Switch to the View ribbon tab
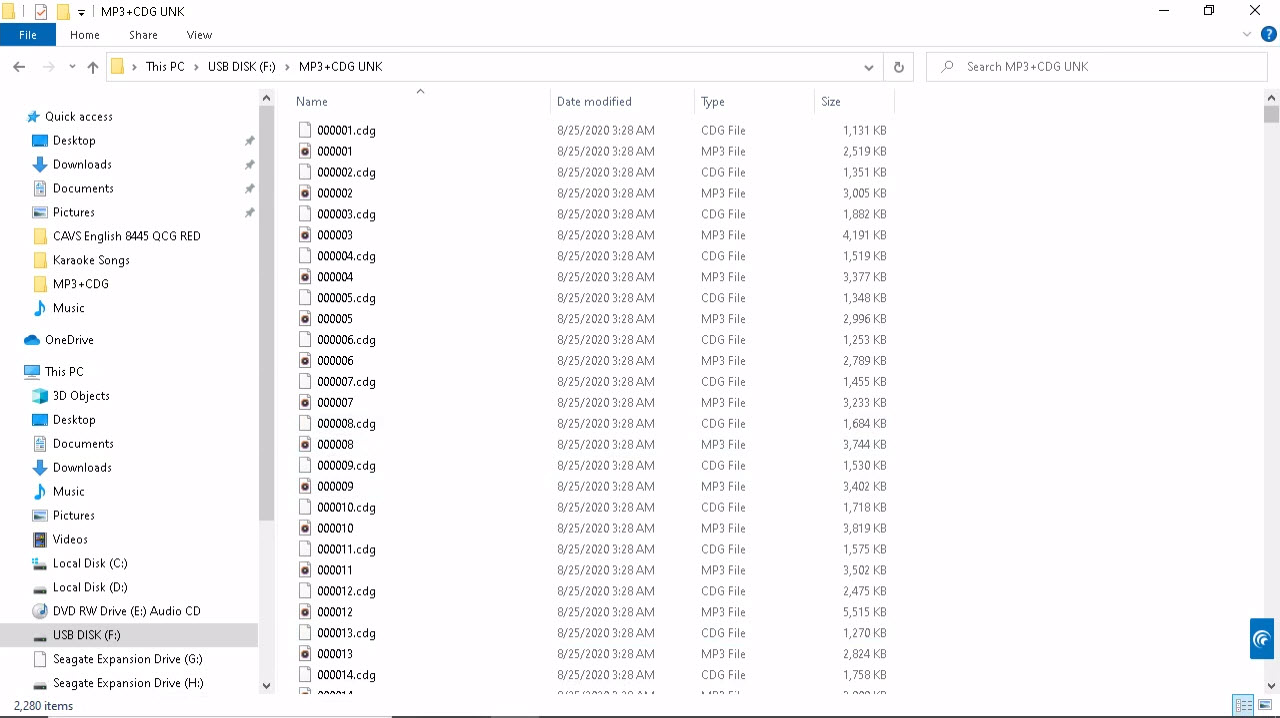The width and height of the screenshot is (1280, 718). 199,35
